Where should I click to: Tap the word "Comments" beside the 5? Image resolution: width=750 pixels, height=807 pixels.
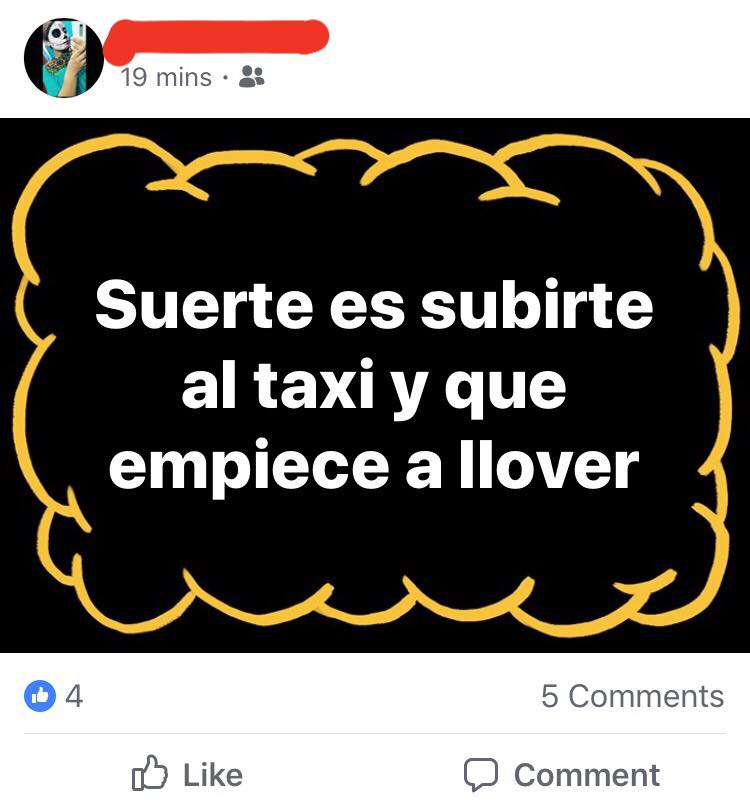tap(647, 696)
